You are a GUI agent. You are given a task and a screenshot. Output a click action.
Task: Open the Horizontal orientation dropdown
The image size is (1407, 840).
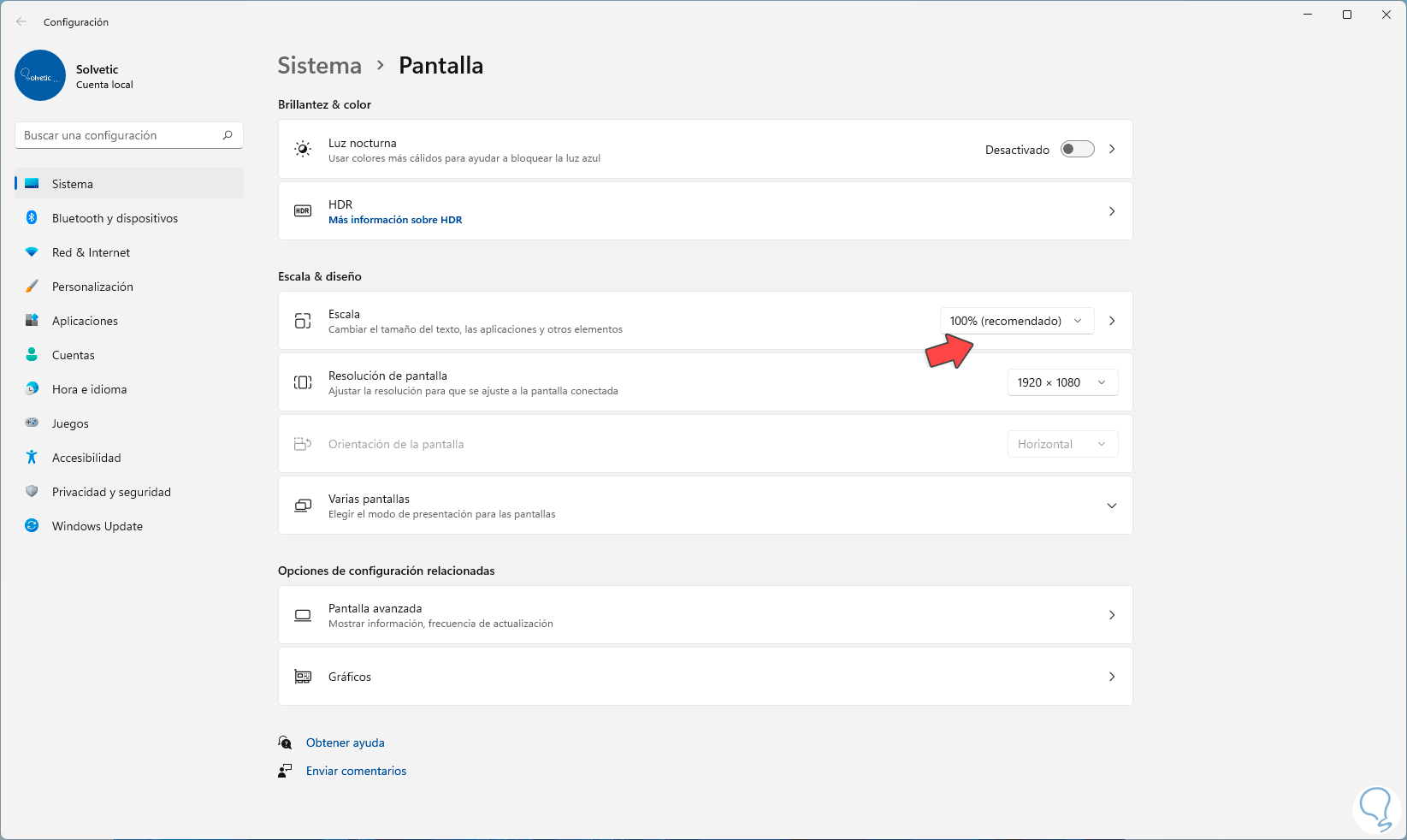tap(1061, 444)
